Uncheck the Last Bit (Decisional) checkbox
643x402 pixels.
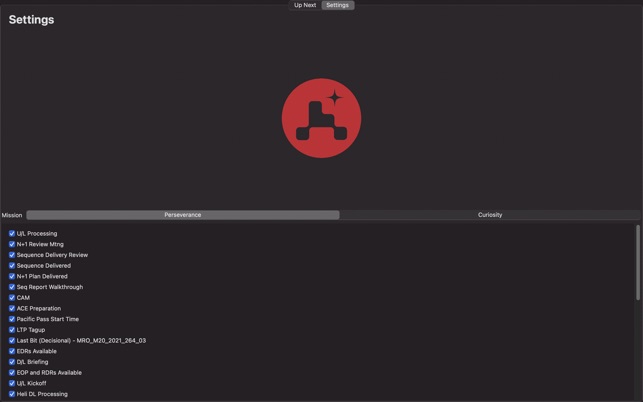point(12,340)
